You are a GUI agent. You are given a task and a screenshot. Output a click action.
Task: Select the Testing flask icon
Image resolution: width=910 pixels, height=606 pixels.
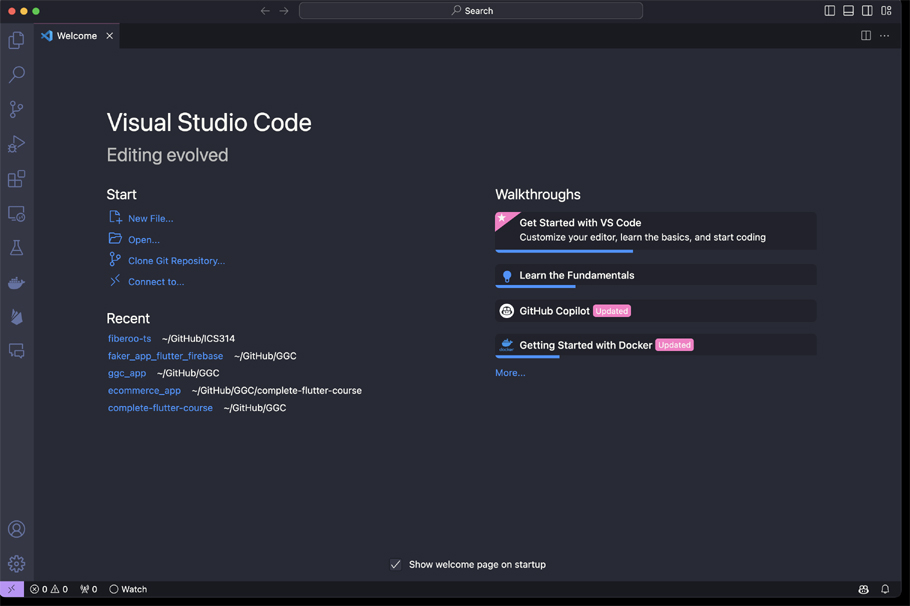point(16,247)
